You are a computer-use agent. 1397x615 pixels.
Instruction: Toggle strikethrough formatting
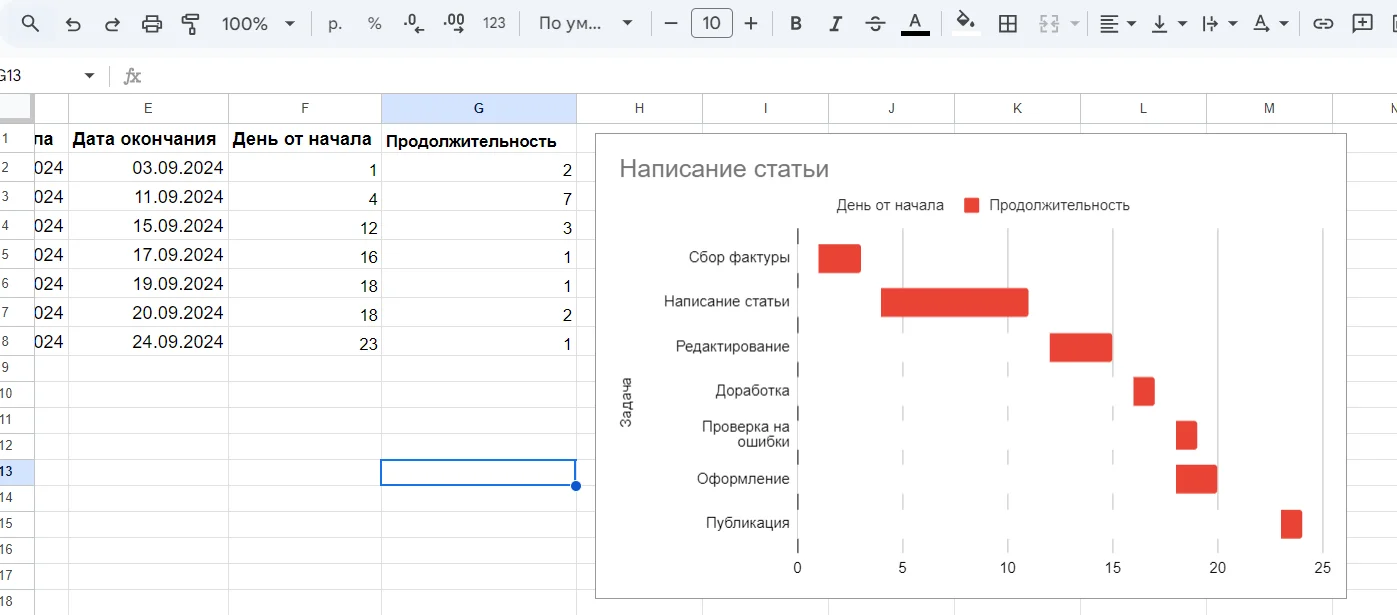click(875, 24)
